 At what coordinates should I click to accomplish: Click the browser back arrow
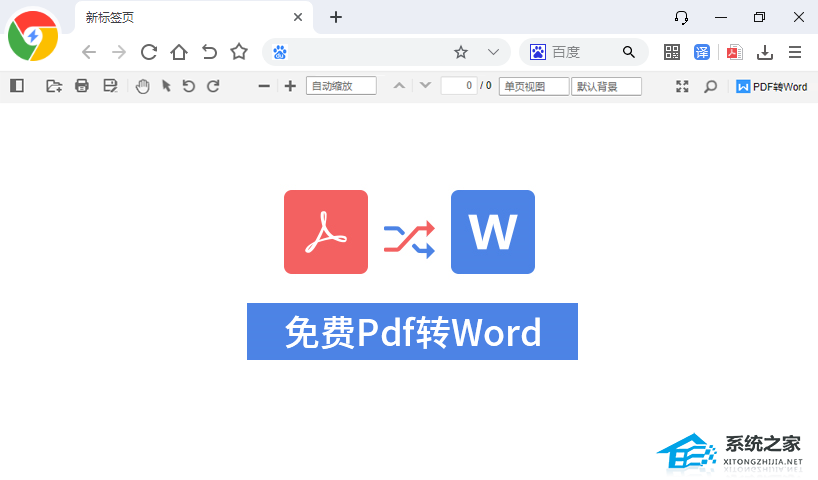(x=89, y=52)
